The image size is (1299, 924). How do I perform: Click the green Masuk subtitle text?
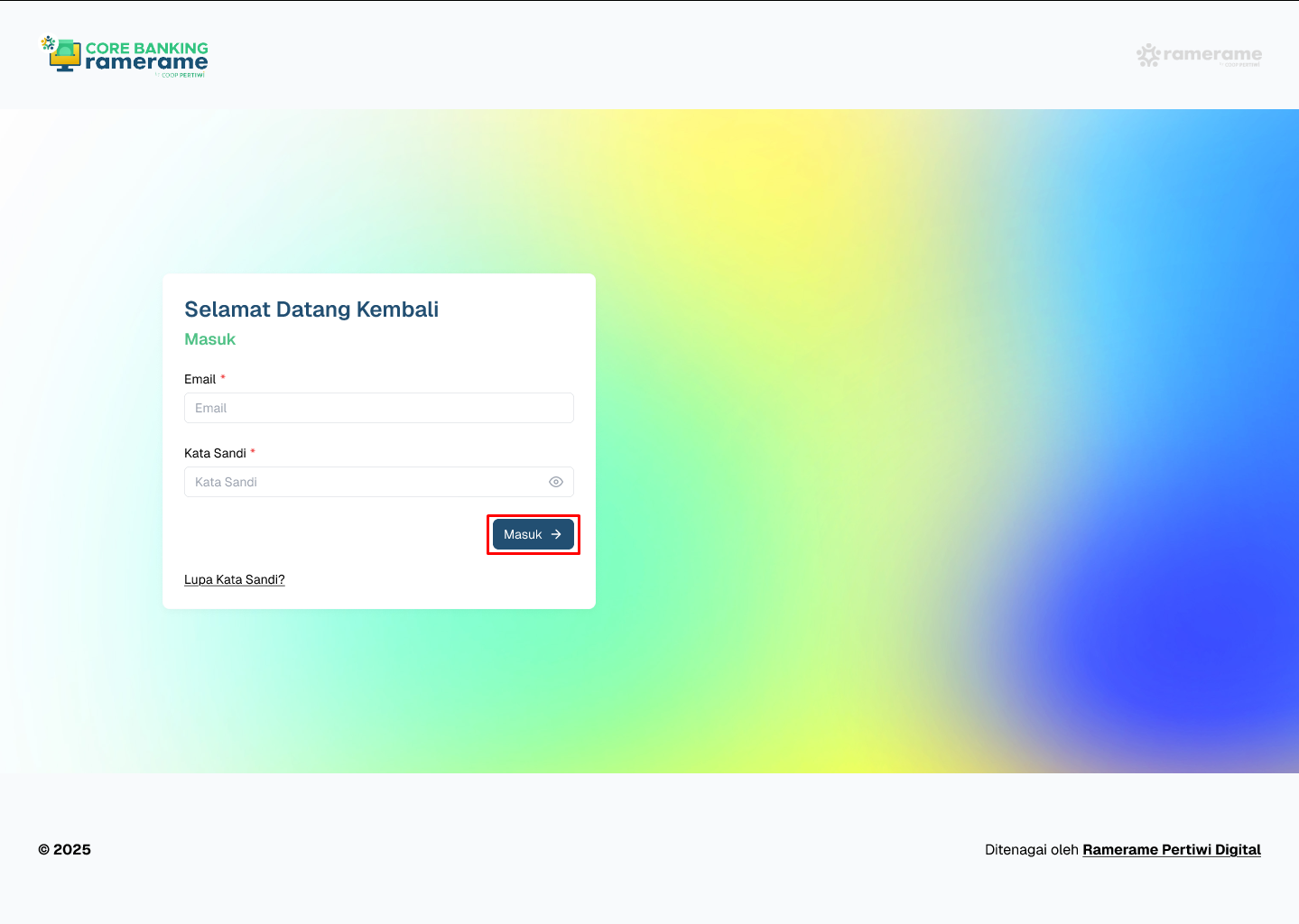(x=209, y=338)
